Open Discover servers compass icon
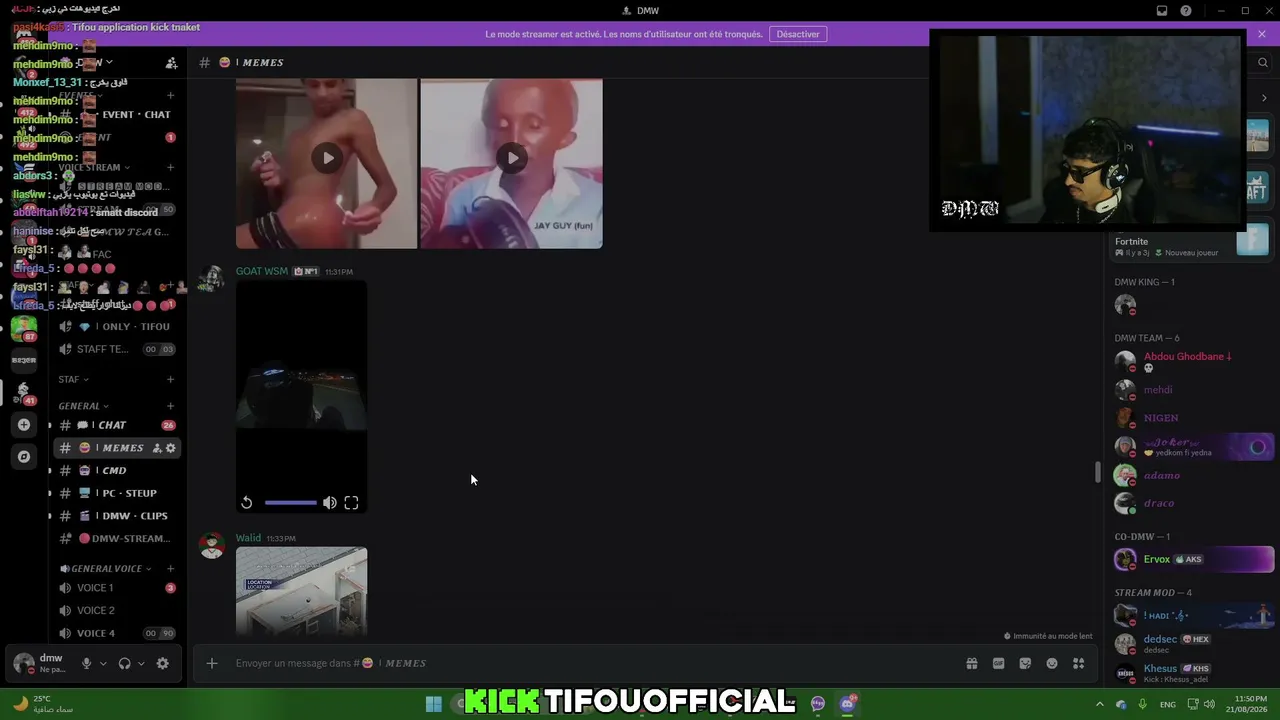This screenshot has height=720, width=1280. [24, 457]
